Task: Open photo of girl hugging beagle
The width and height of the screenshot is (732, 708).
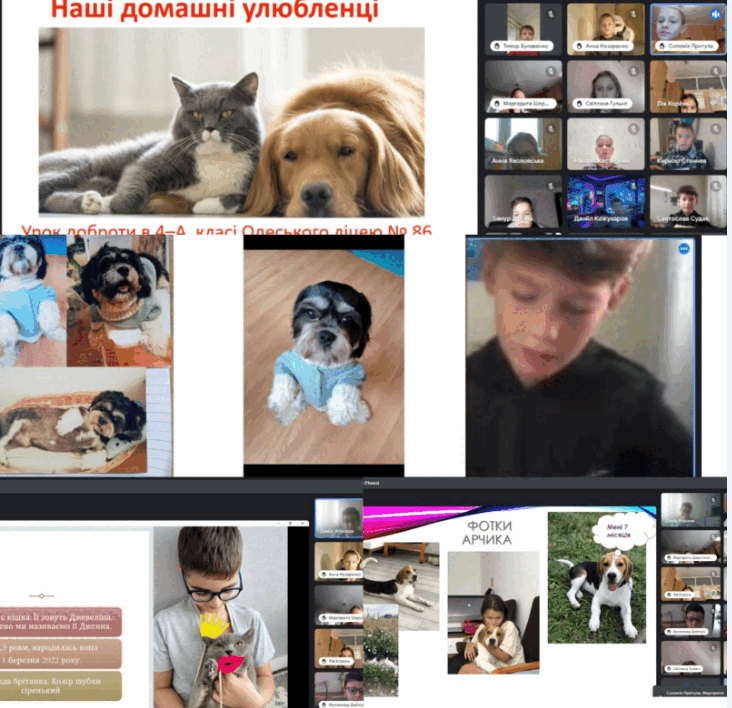Action: tap(493, 613)
